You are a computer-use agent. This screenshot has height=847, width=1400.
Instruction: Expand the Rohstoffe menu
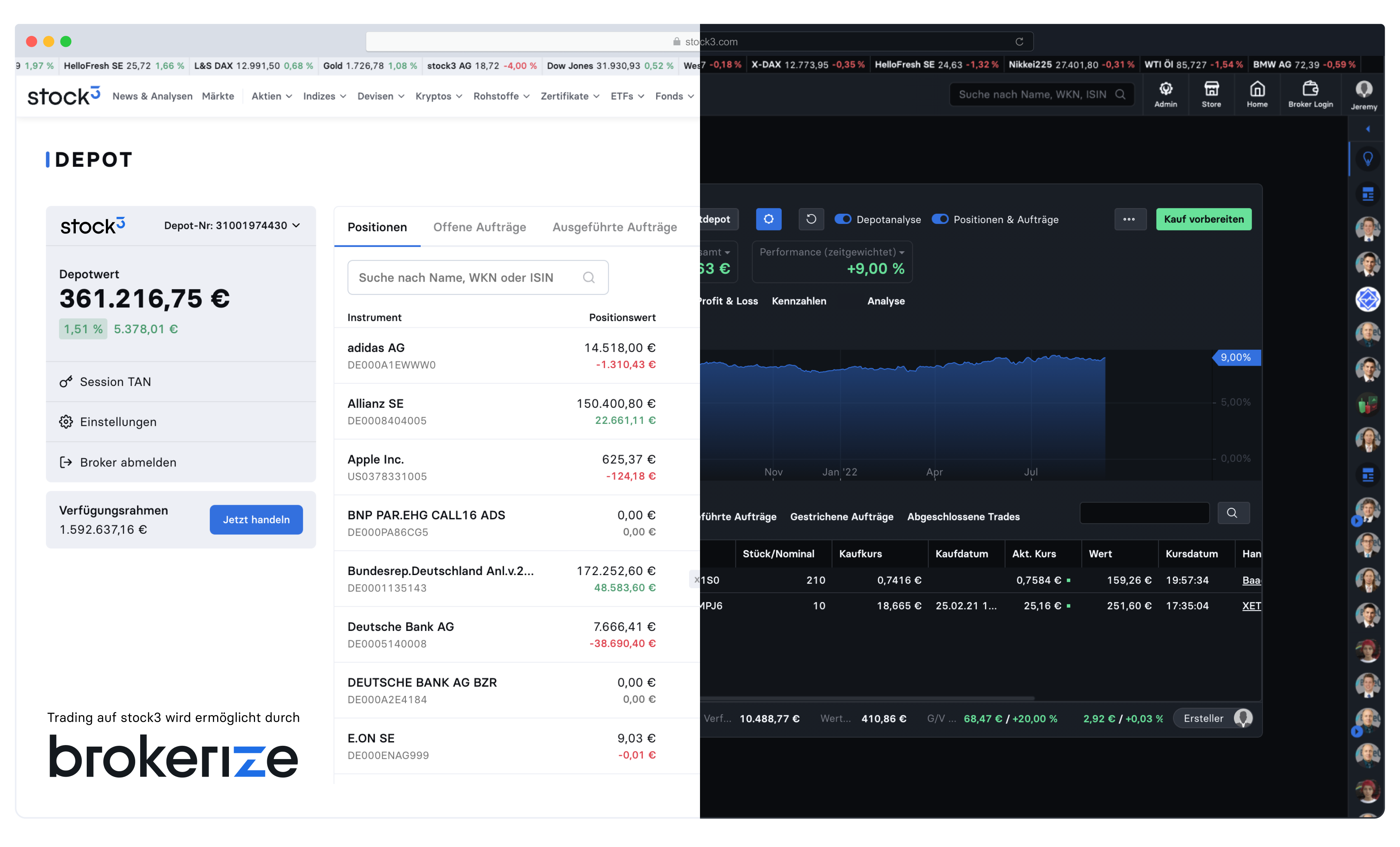[x=501, y=96]
